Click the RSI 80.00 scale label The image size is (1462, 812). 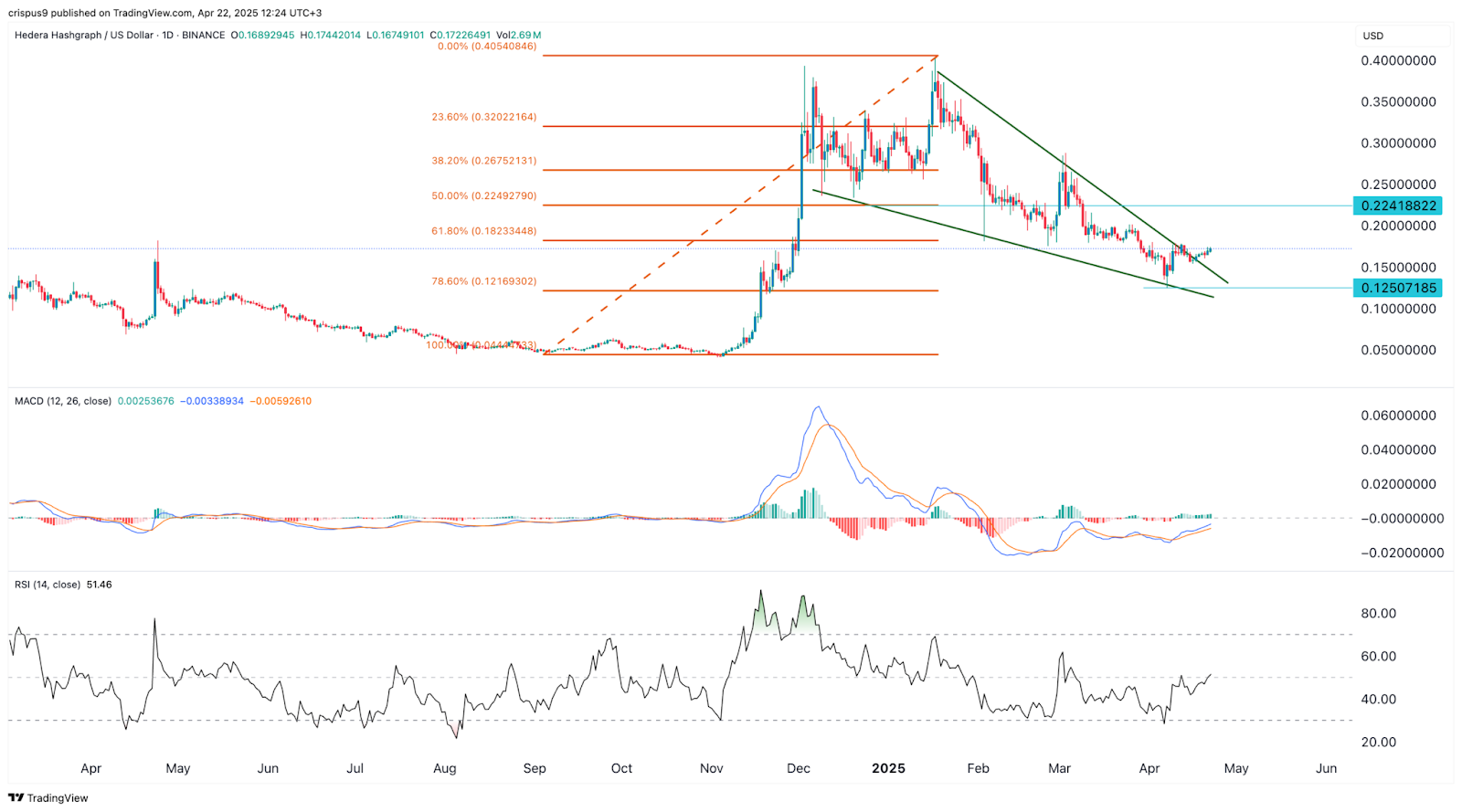1378,613
